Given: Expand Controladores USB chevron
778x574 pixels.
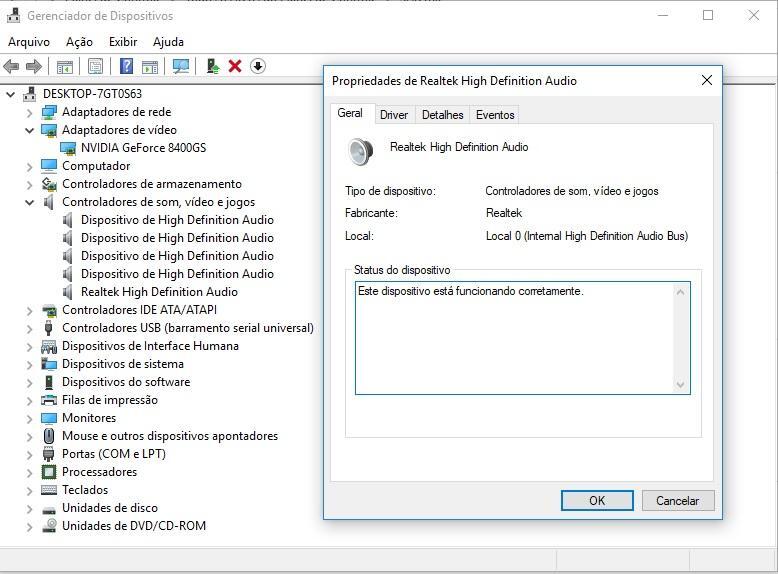Looking at the screenshot, I should (x=30, y=328).
